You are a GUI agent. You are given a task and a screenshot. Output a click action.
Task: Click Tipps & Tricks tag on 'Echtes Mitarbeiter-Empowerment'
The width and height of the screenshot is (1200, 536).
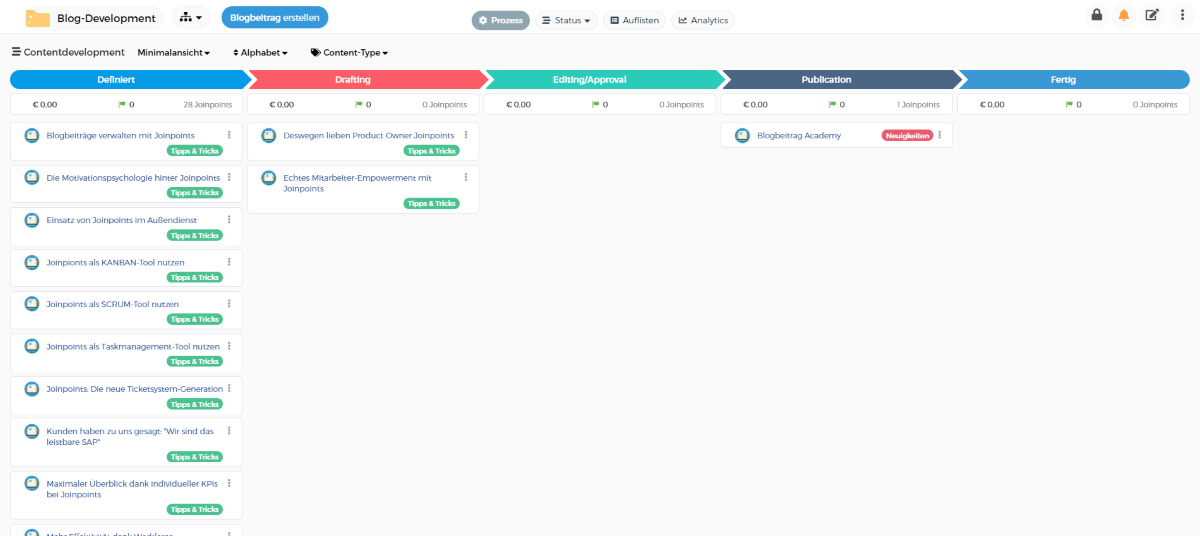431,203
